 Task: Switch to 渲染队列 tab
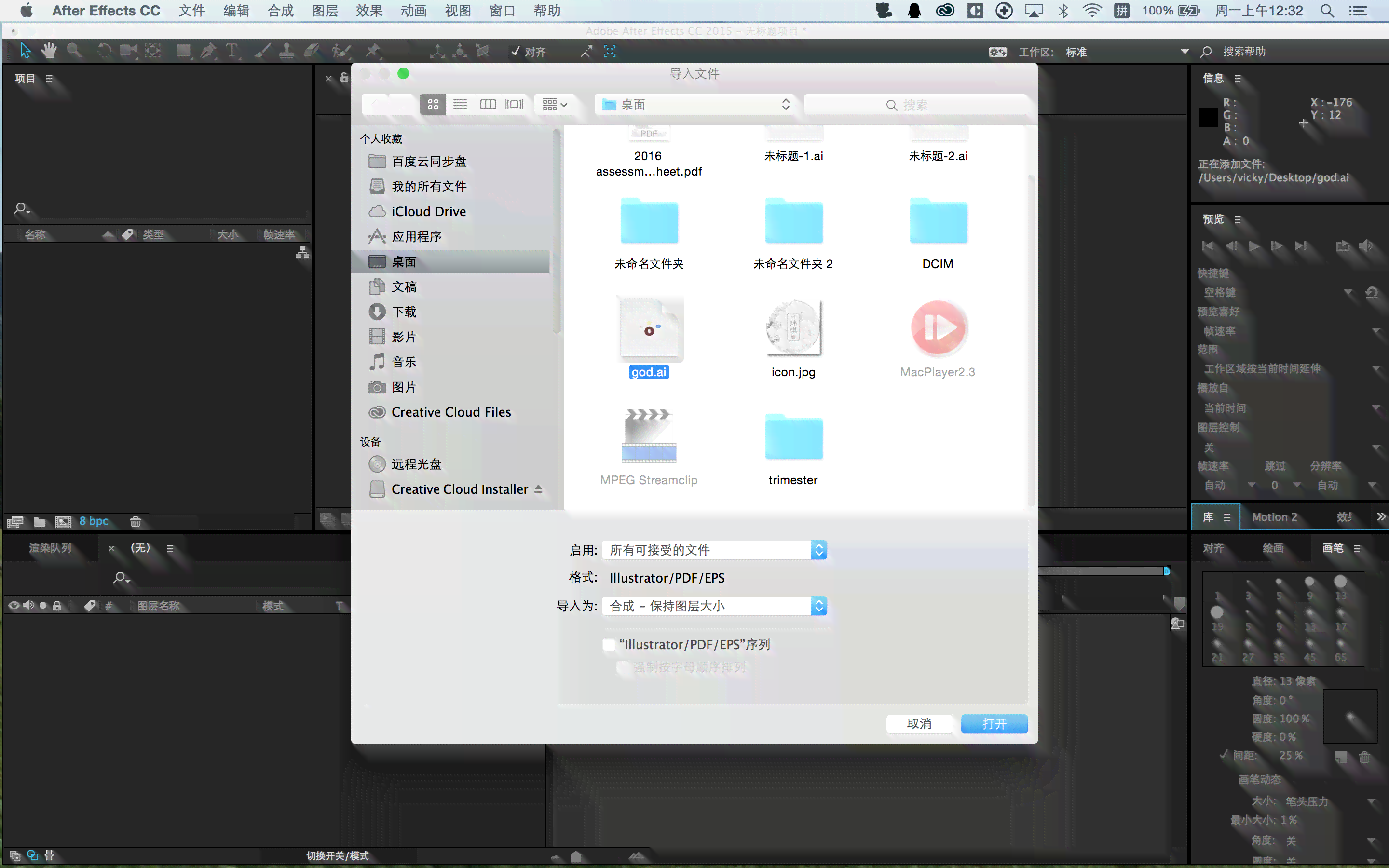point(51,548)
